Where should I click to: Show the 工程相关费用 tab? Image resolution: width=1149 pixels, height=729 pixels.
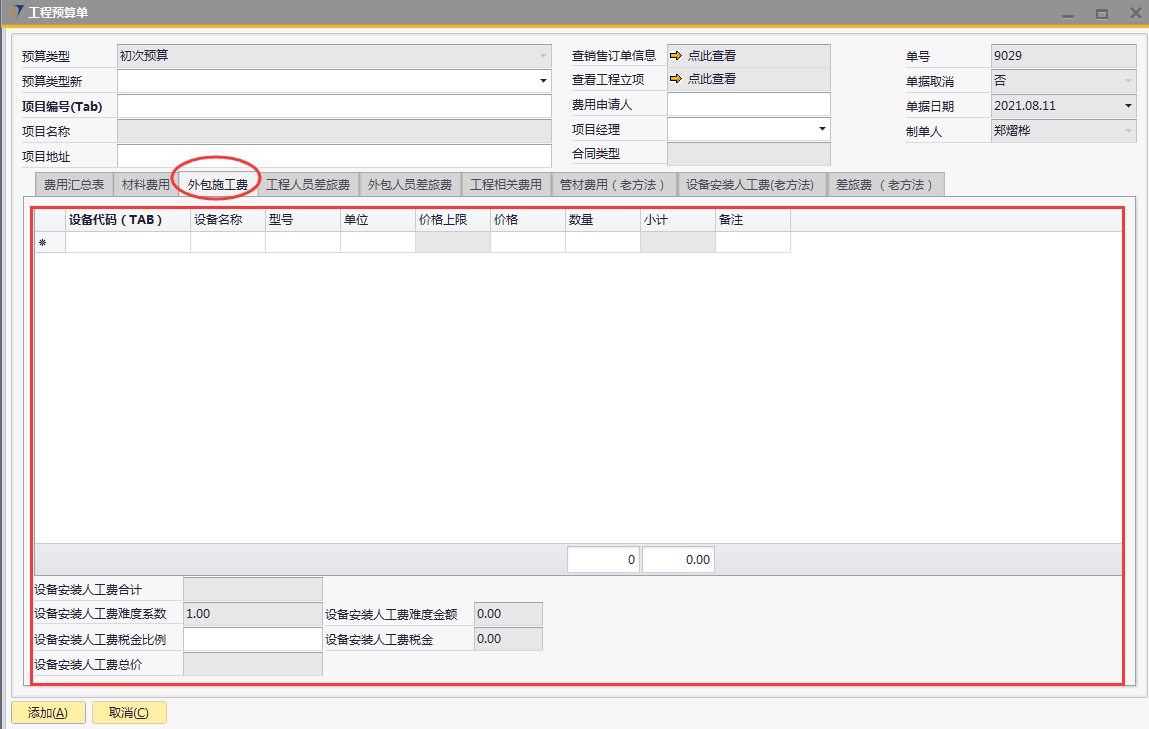pyautogui.click(x=506, y=185)
